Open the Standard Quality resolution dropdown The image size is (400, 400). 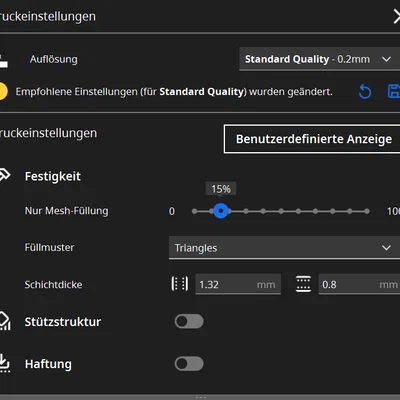[319, 59]
